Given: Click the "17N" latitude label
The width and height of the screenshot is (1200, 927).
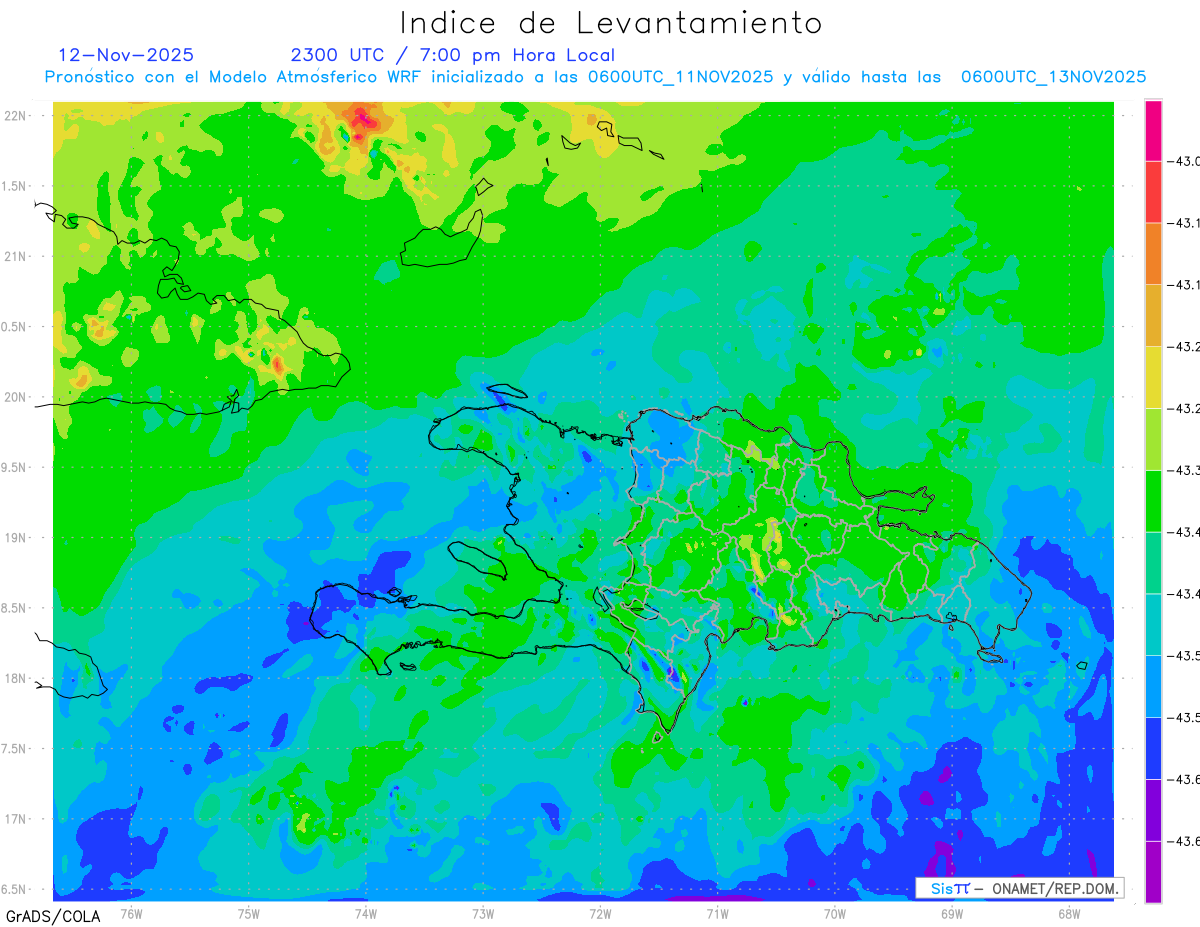Looking at the screenshot, I should (x=14, y=819).
